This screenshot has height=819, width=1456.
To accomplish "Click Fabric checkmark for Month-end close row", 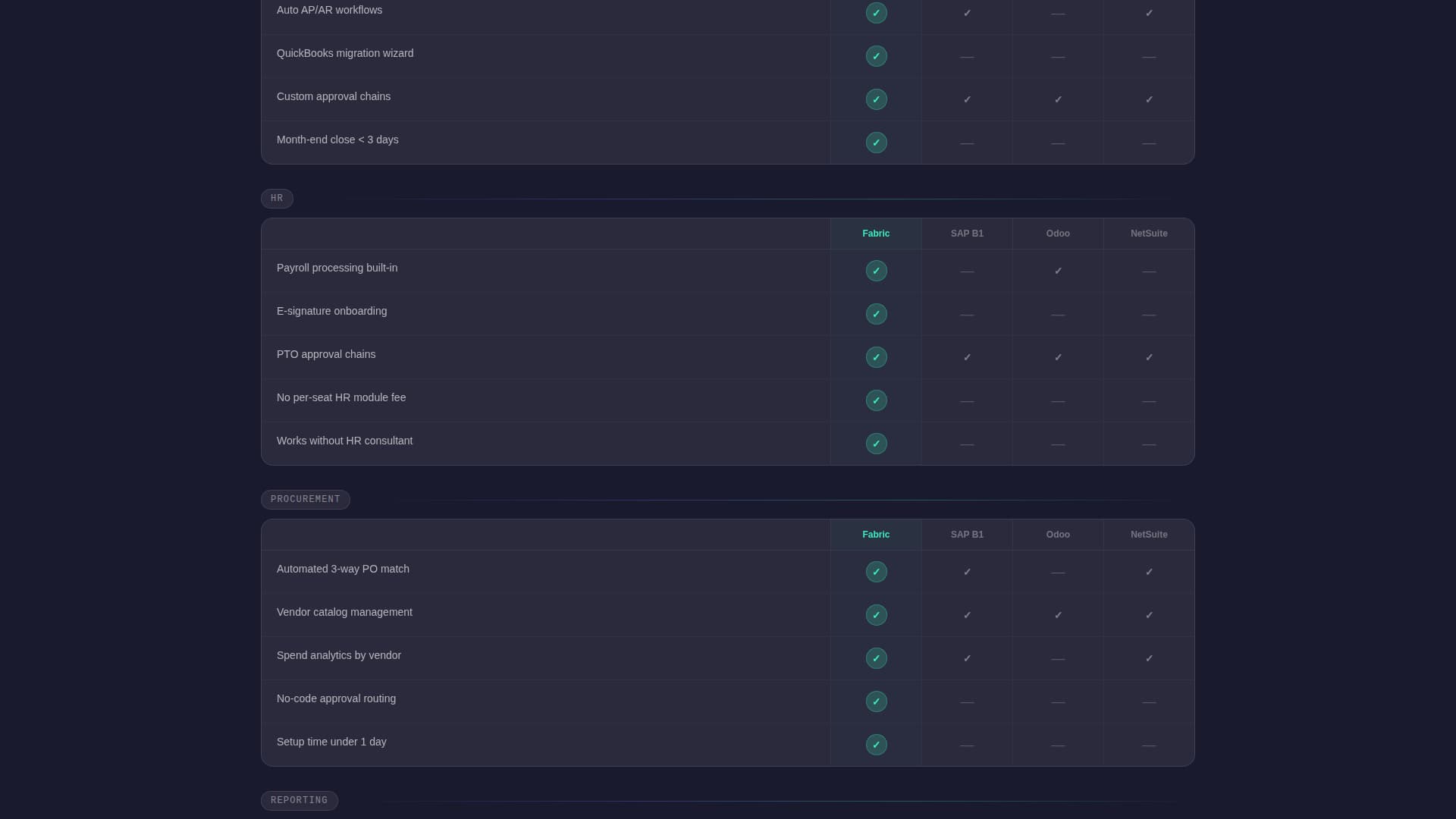I will [876, 143].
